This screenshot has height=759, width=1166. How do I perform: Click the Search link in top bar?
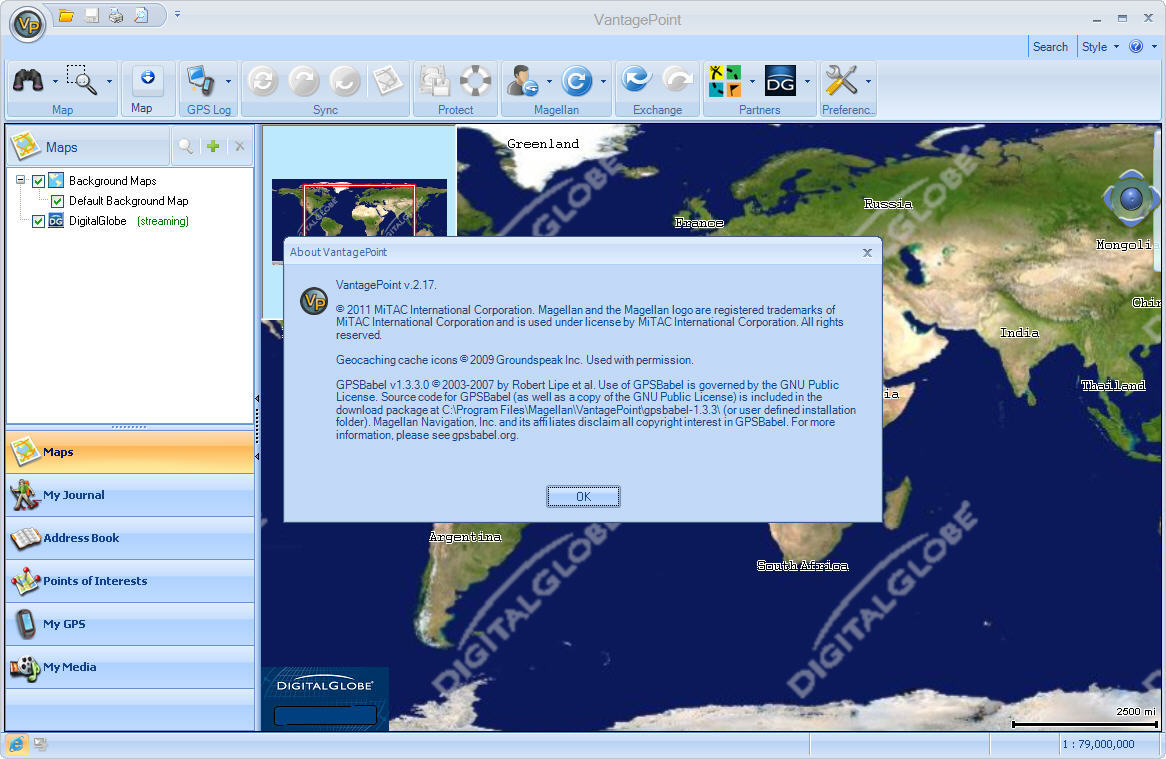[1050, 47]
